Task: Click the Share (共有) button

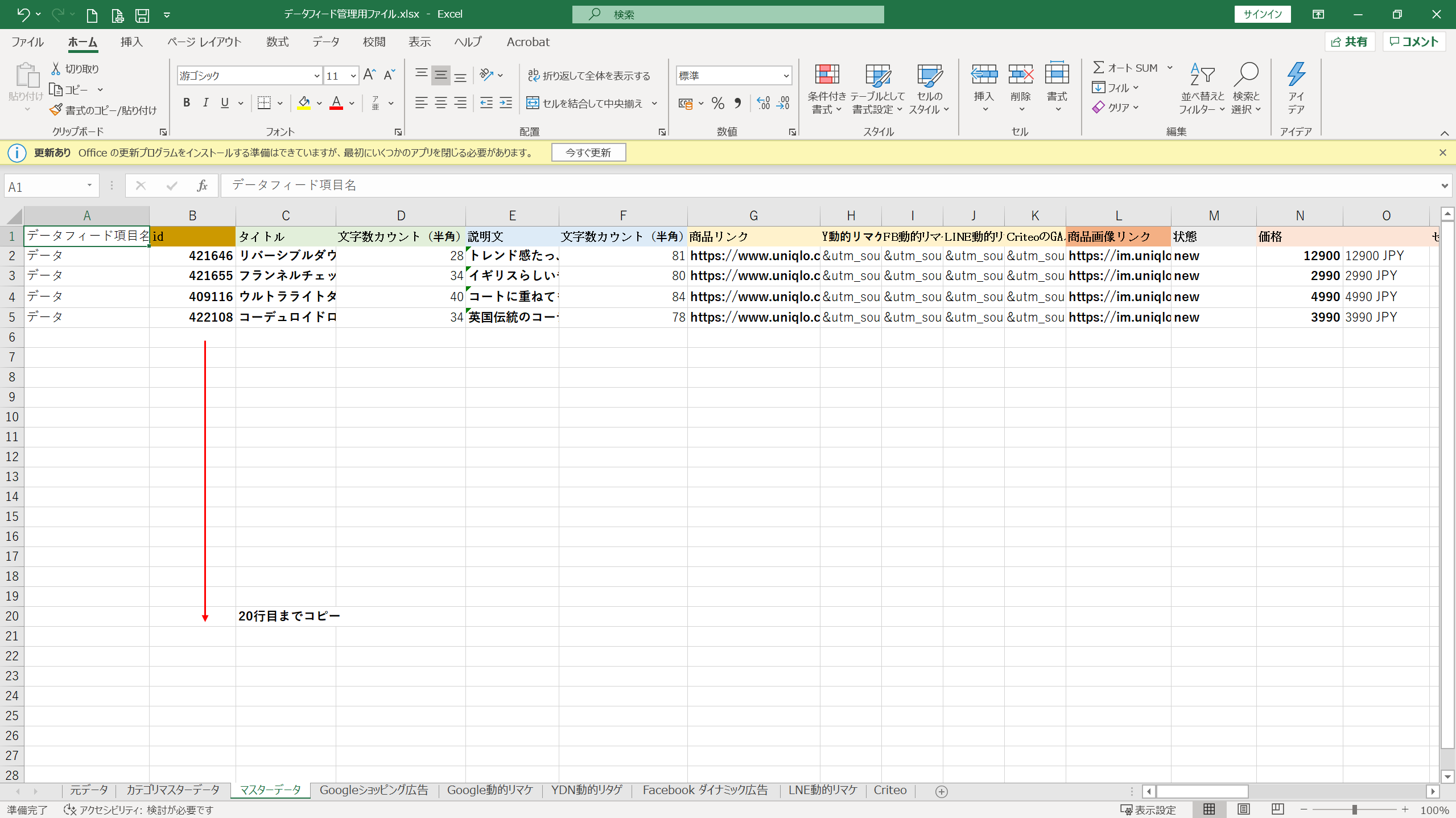Action: [1350, 42]
